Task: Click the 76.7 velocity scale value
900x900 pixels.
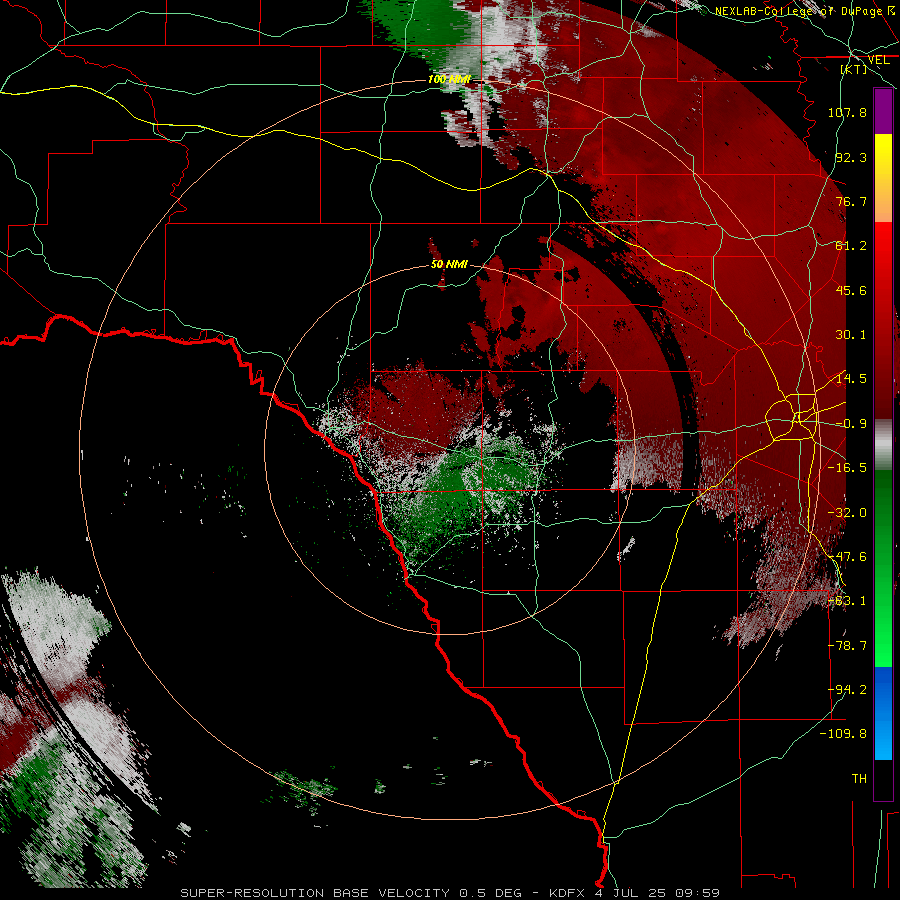Action: (851, 201)
